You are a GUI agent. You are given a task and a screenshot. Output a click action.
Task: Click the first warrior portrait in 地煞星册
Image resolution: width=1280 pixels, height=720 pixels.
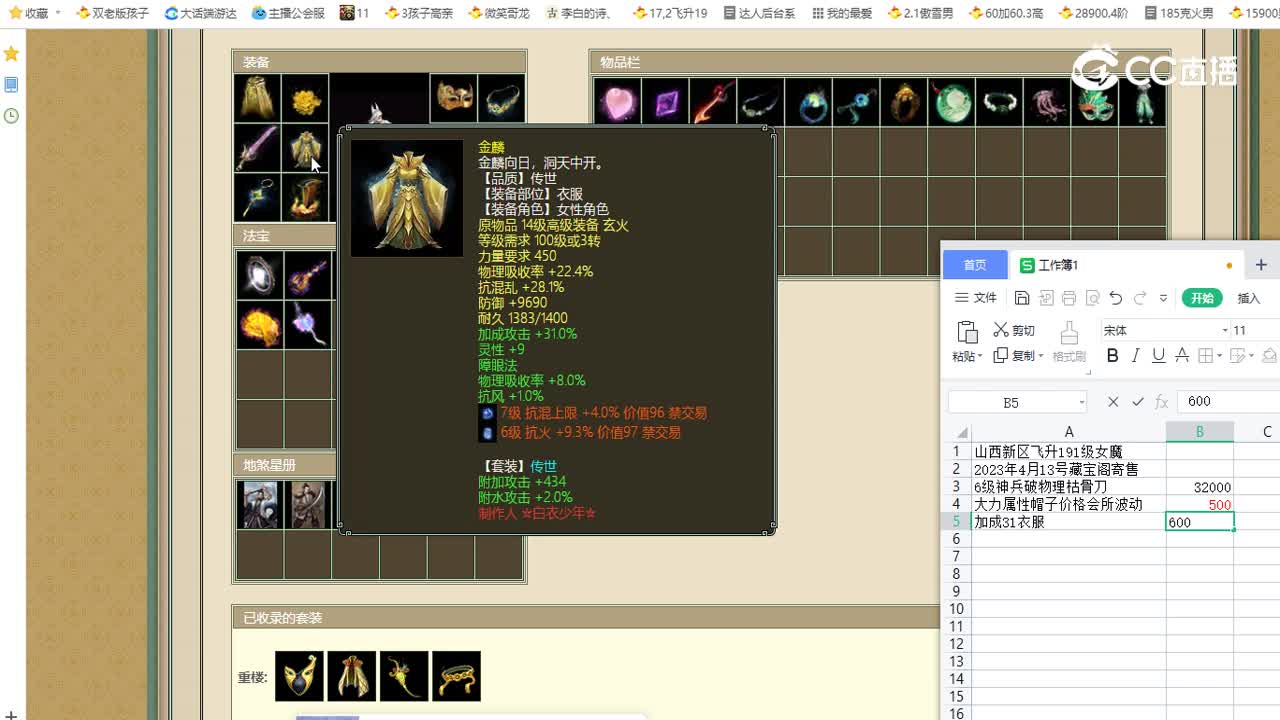point(260,505)
